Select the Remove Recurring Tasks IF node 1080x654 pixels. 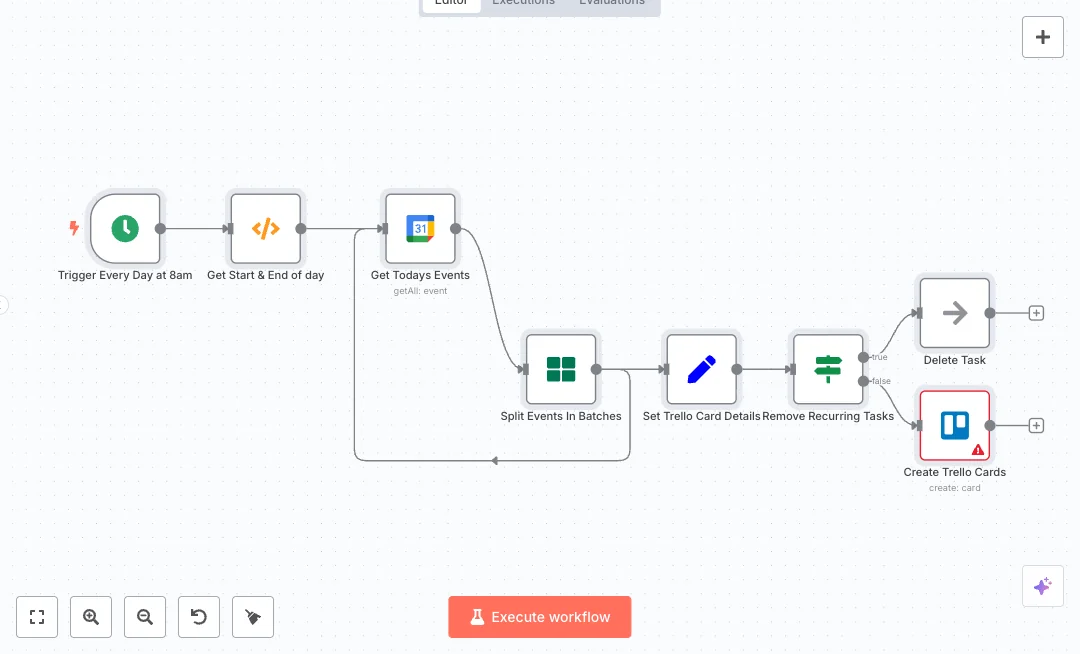[828, 369]
